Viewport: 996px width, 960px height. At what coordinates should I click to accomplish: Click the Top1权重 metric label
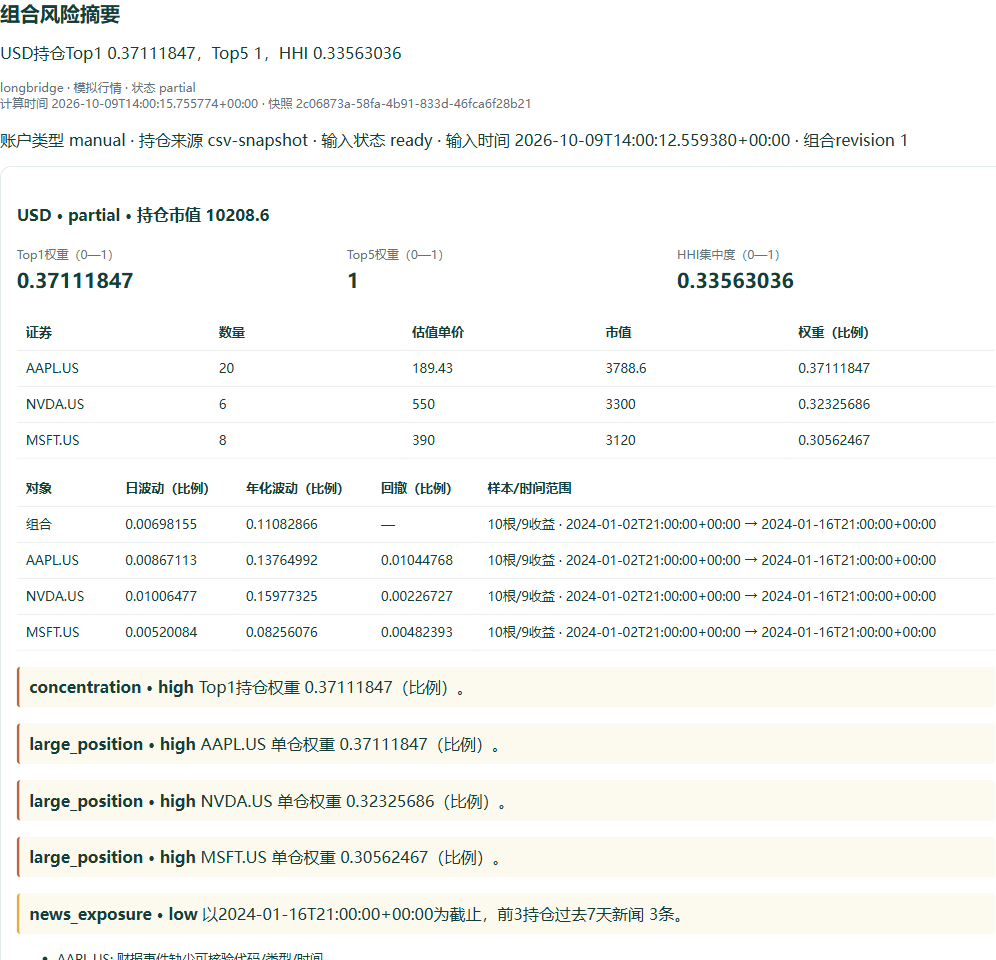pyautogui.click(x=65, y=255)
